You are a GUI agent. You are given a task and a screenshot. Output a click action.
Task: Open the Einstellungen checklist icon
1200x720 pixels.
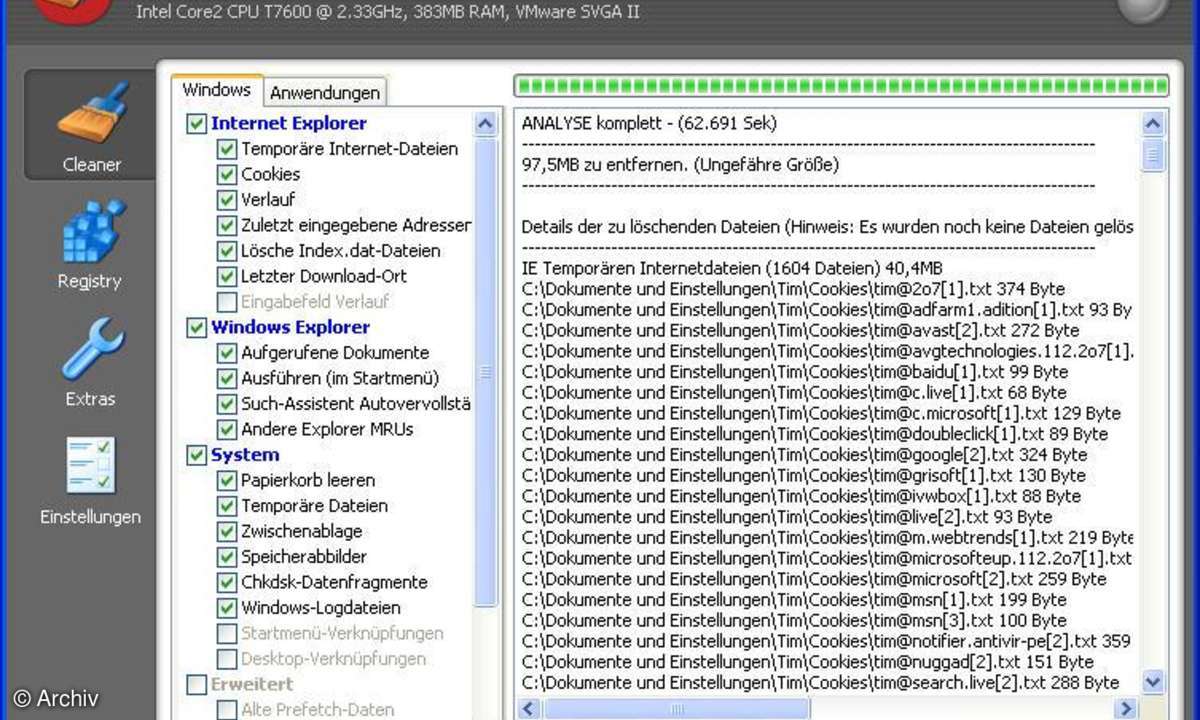pyautogui.click(x=92, y=466)
